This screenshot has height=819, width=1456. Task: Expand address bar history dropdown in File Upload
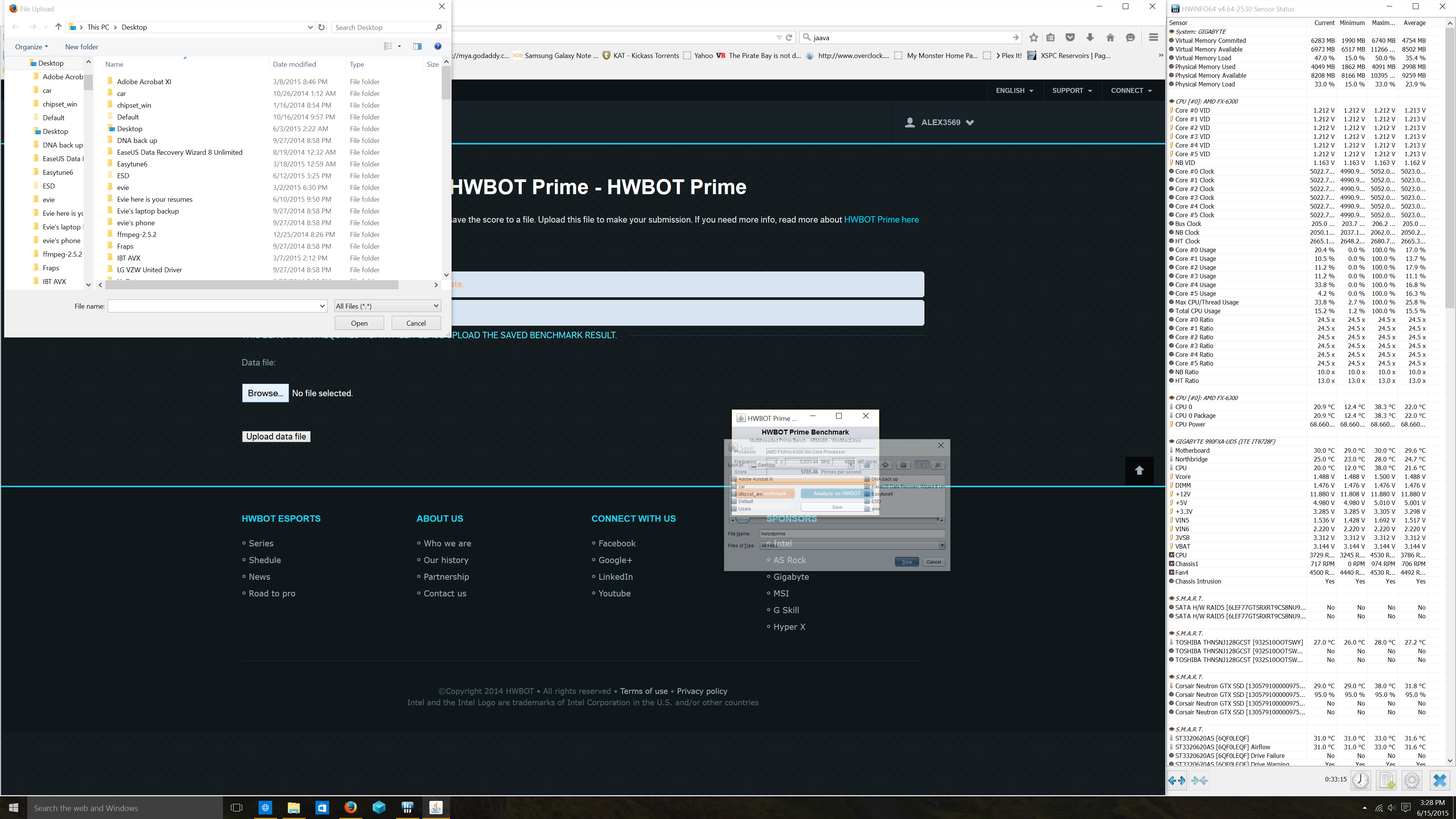(x=310, y=27)
